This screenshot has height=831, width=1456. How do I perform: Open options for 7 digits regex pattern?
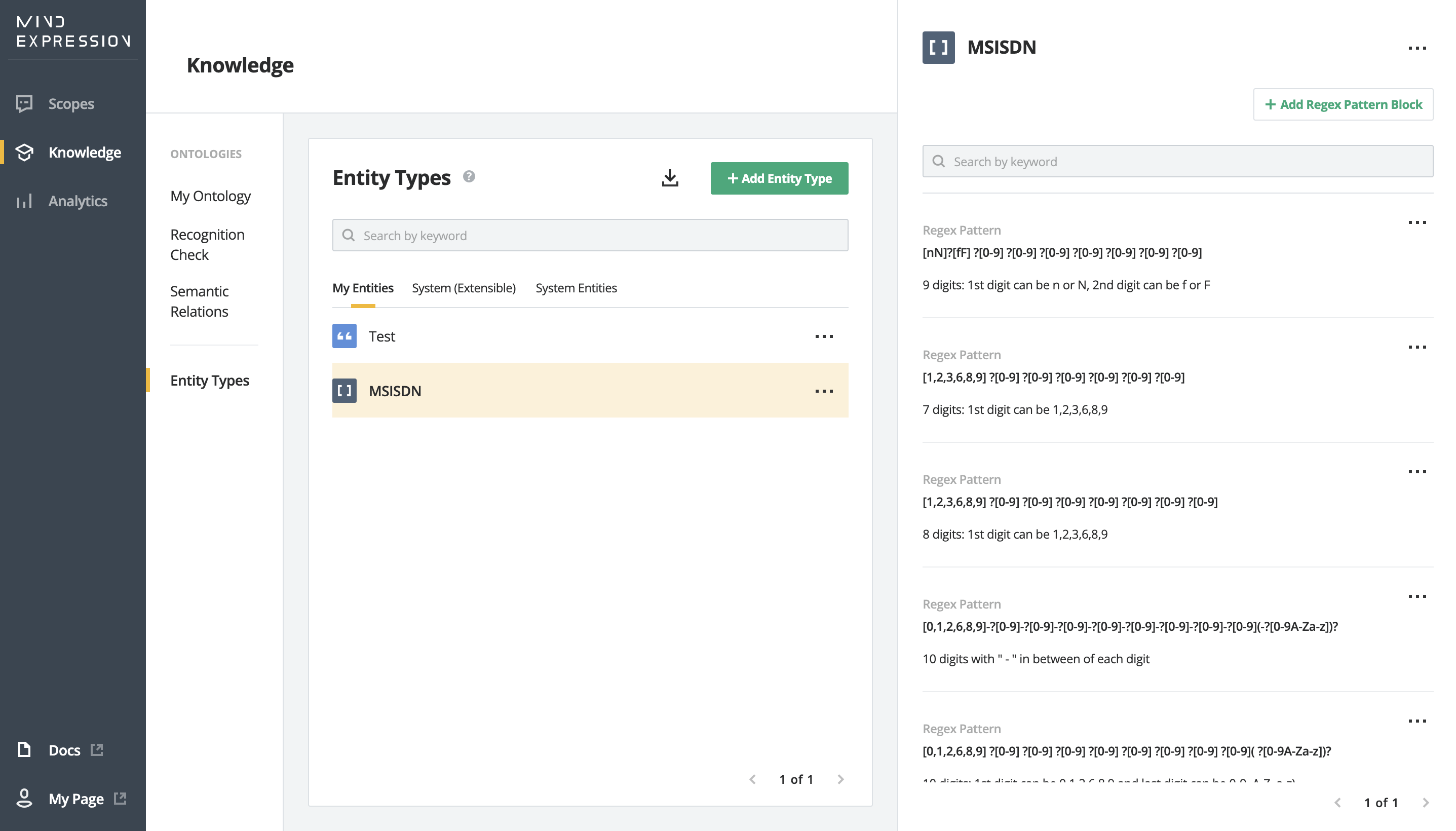[x=1417, y=347]
